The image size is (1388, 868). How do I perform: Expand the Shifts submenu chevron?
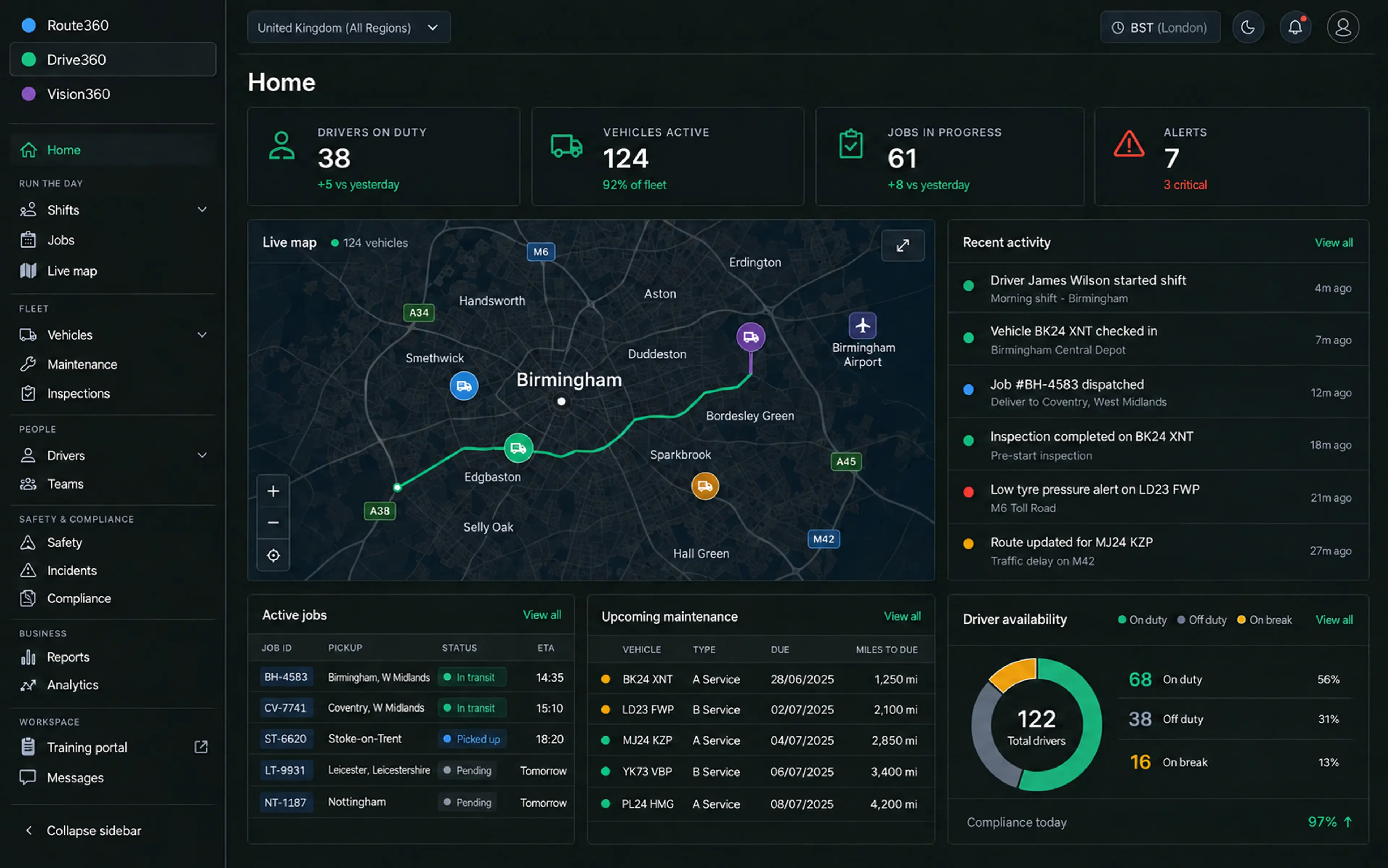coord(202,210)
